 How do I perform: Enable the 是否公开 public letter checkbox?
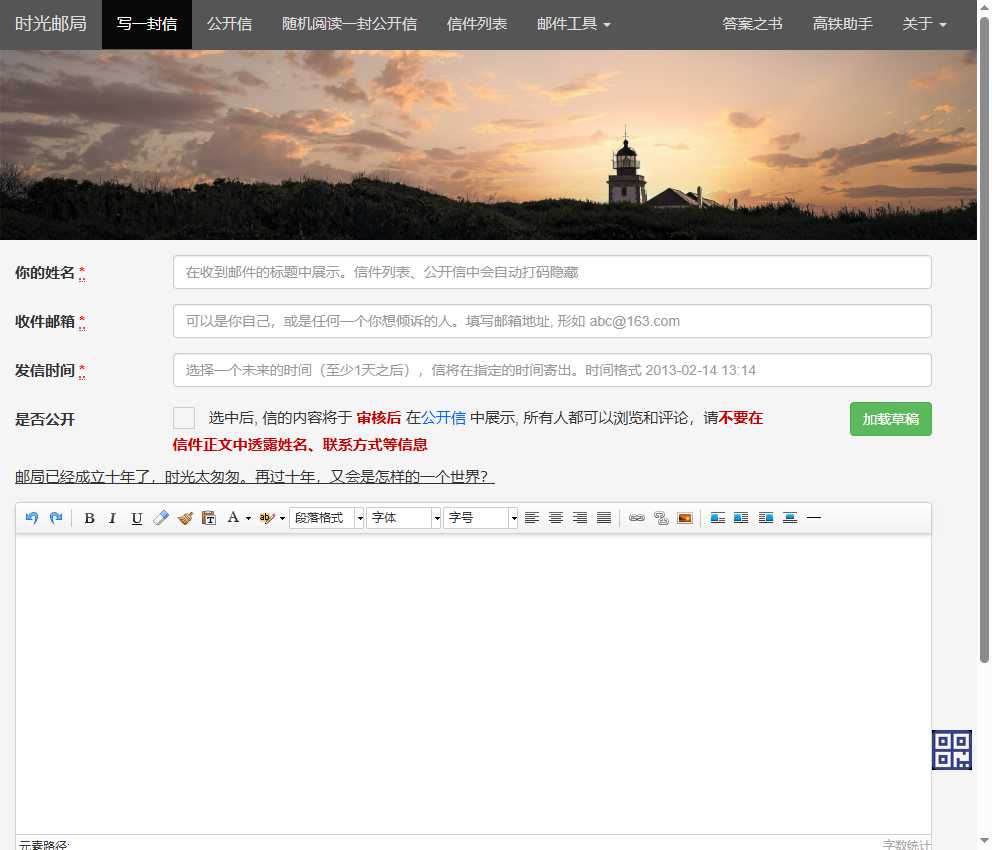183,416
